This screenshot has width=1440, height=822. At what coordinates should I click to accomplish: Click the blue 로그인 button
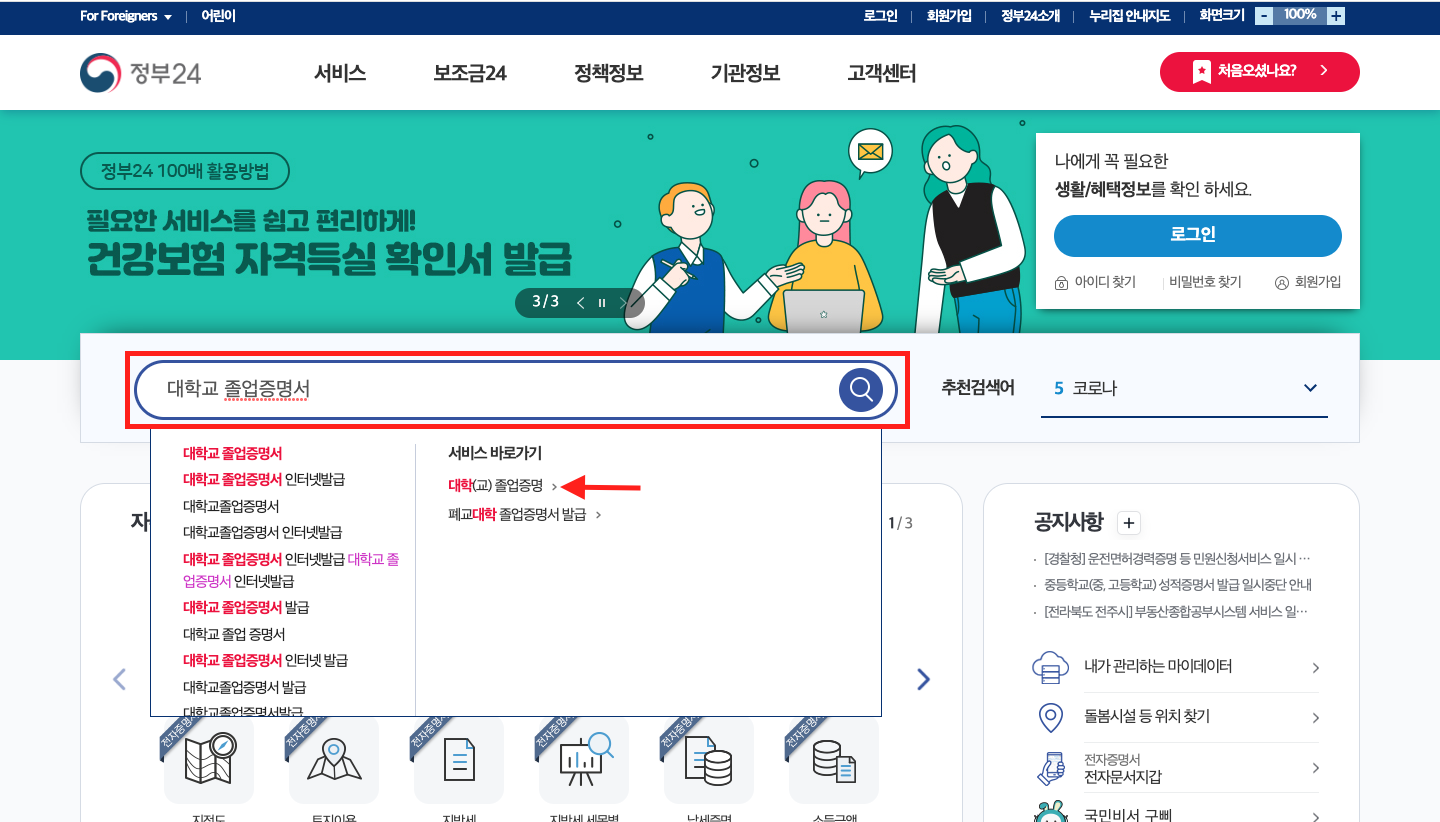click(x=1197, y=236)
